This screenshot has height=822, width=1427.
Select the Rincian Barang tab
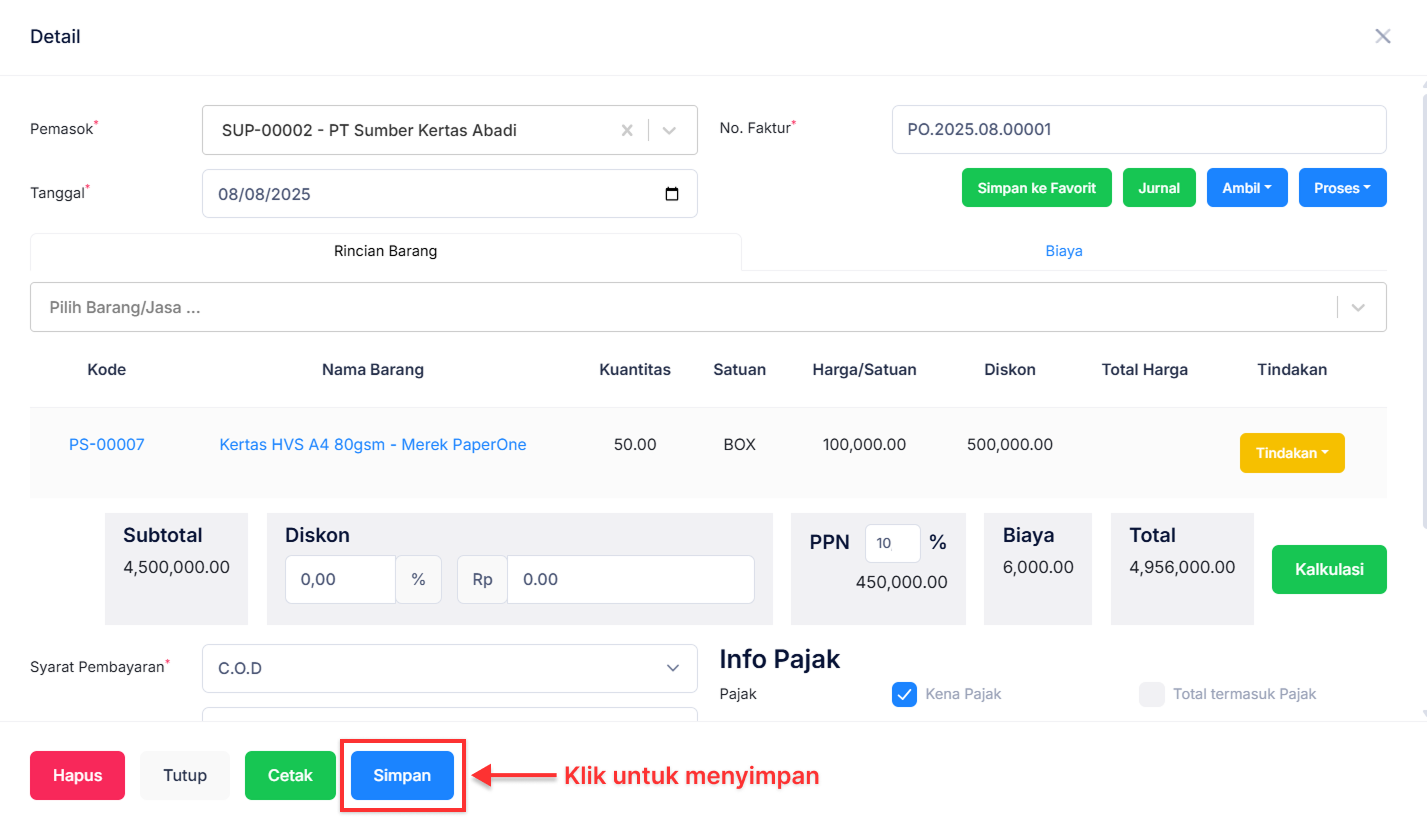(x=385, y=251)
